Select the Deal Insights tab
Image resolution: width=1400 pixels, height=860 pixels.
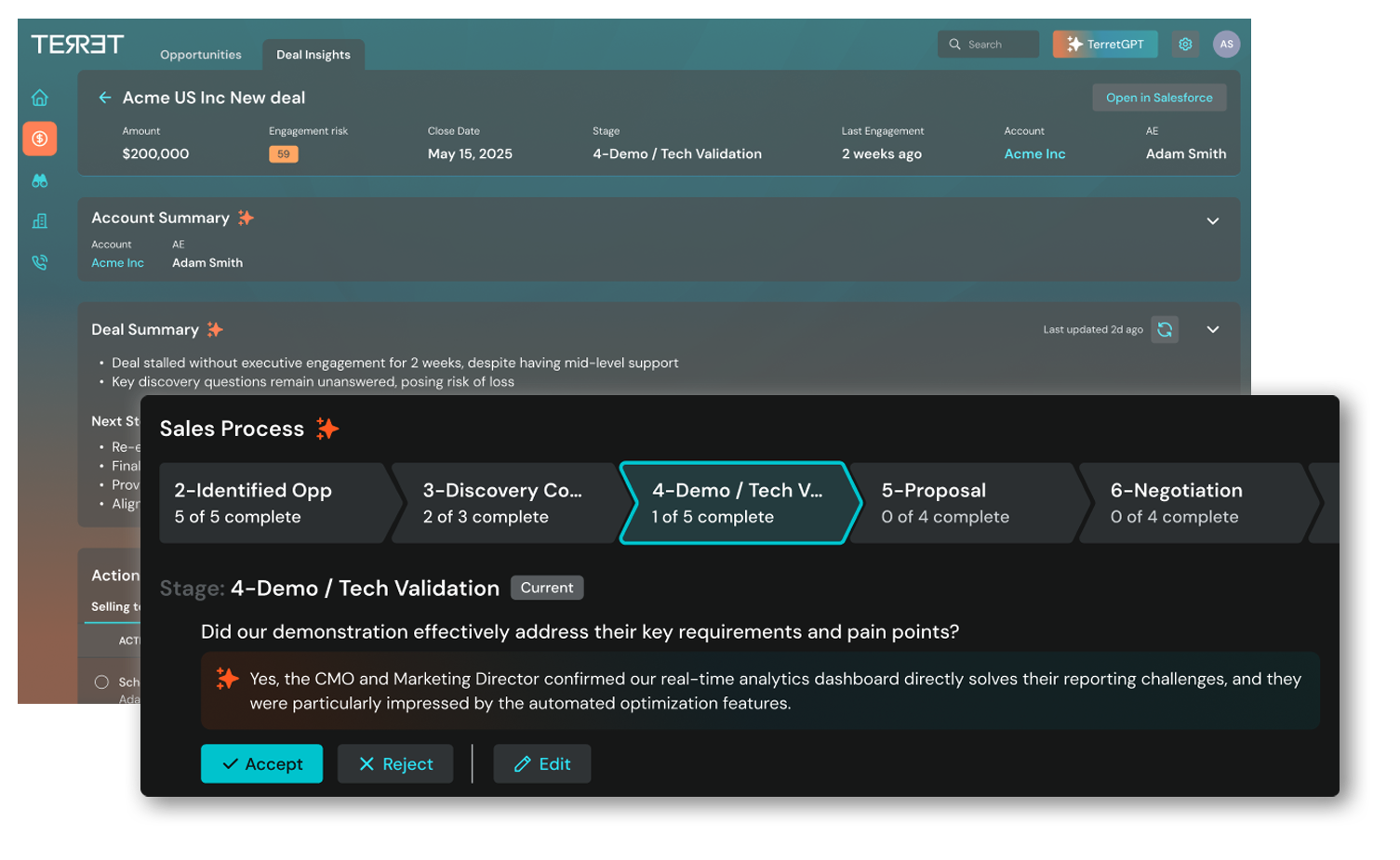click(313, 55)
